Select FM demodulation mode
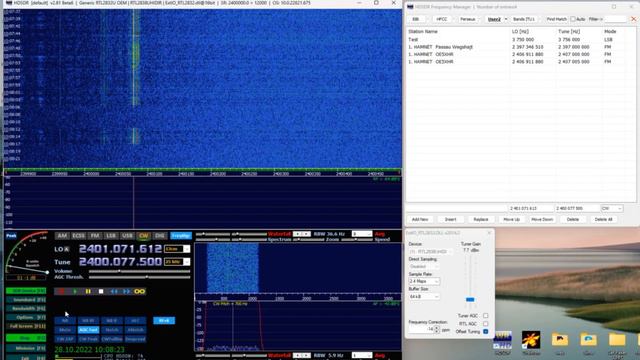The image size is (640, 360). (x=95, y=236)
